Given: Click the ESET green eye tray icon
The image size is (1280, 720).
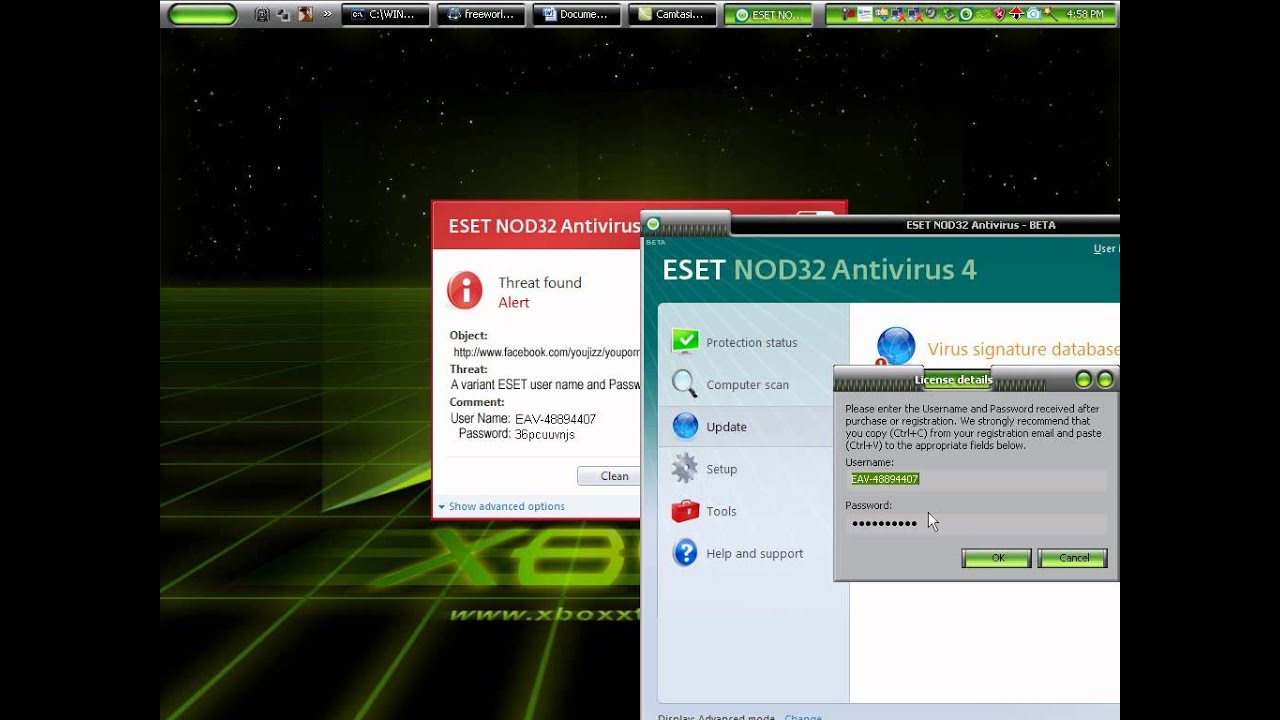Looking at the screenshot, I should tap(966, 14).
